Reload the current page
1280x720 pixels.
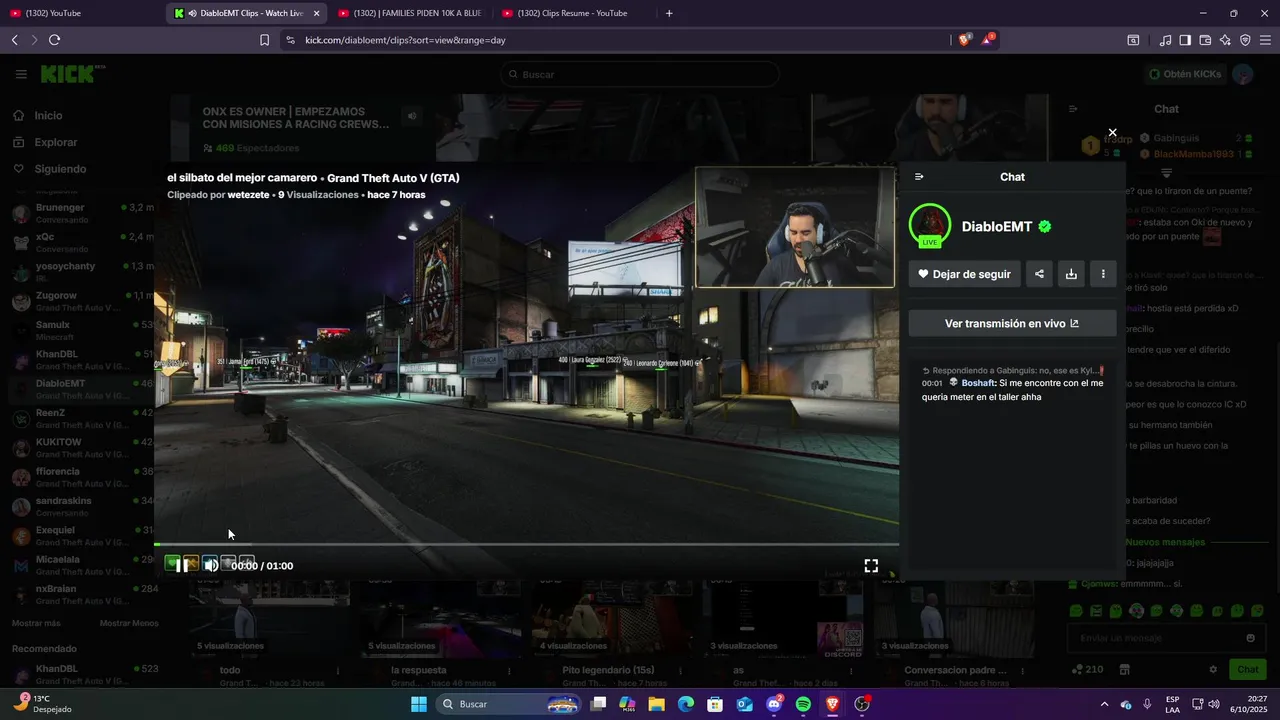(x=54, y=40)
